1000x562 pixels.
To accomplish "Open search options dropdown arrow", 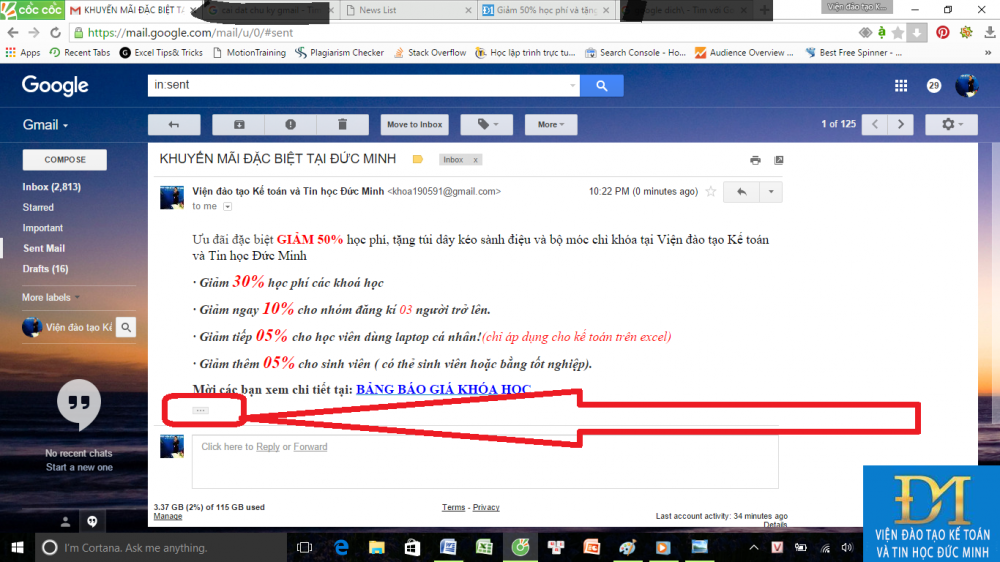I will [x=572, y=85].
